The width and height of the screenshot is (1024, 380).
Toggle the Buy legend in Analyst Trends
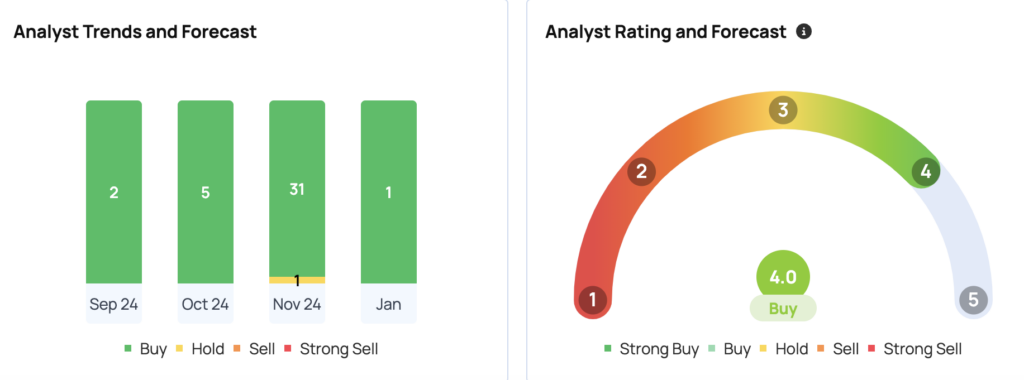tap(146, 349)
